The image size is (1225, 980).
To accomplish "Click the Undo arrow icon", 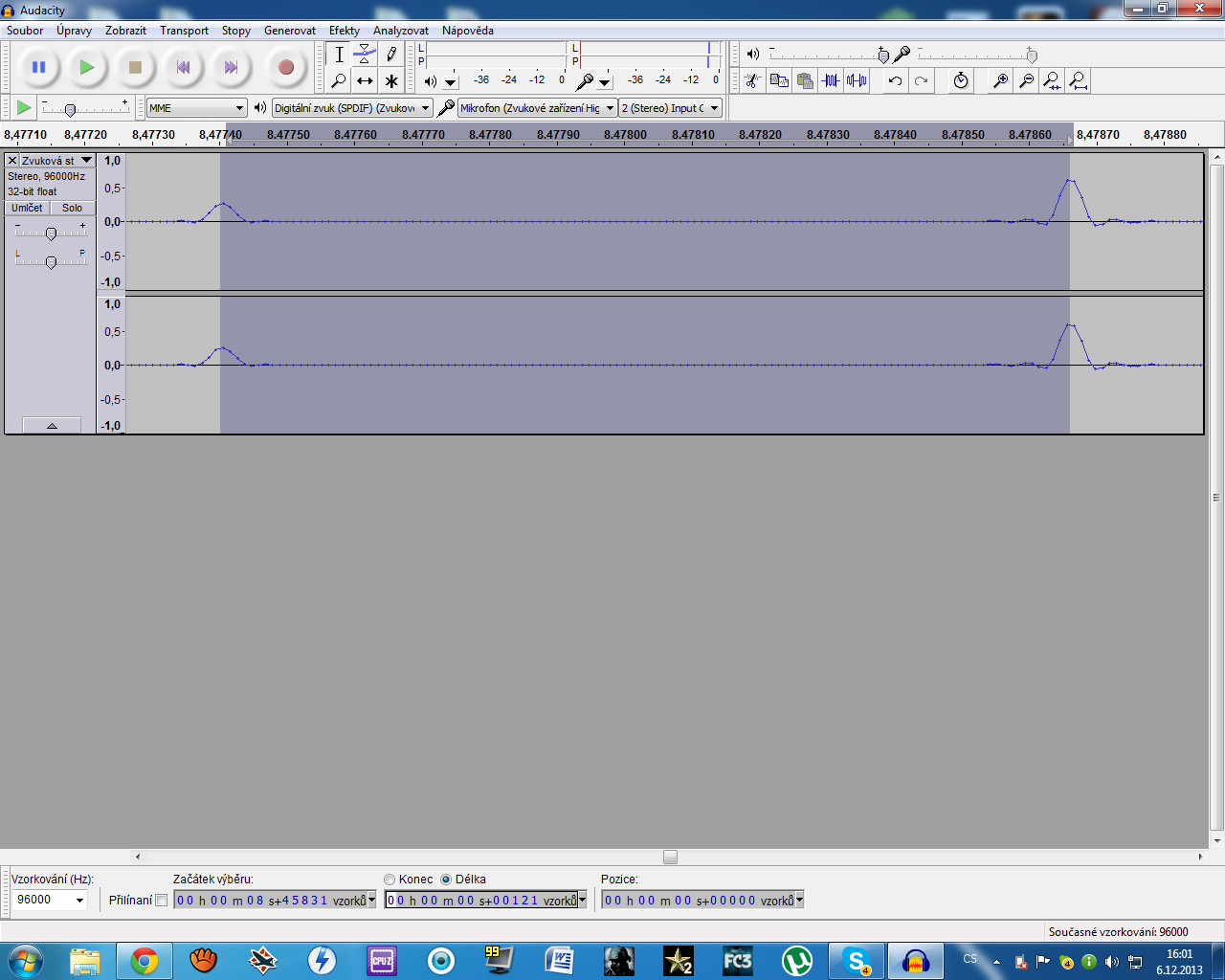I will (x=895, y=81).
